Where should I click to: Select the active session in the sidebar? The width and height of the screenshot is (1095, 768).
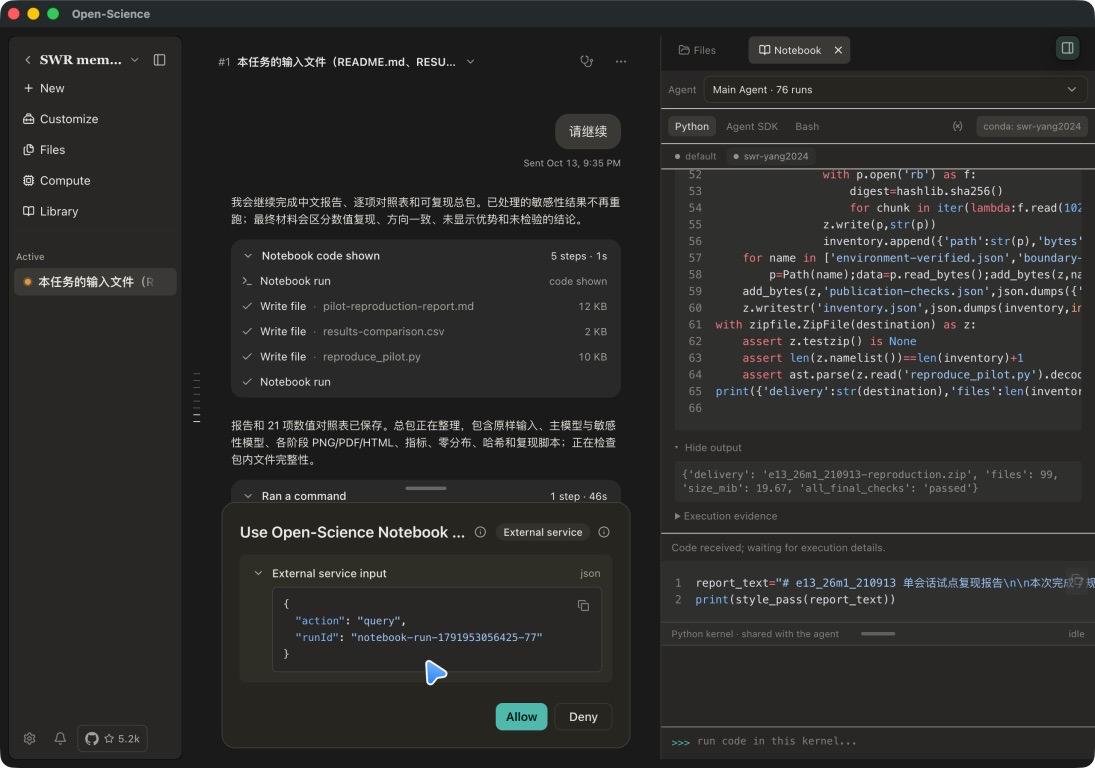click(96, 282)
